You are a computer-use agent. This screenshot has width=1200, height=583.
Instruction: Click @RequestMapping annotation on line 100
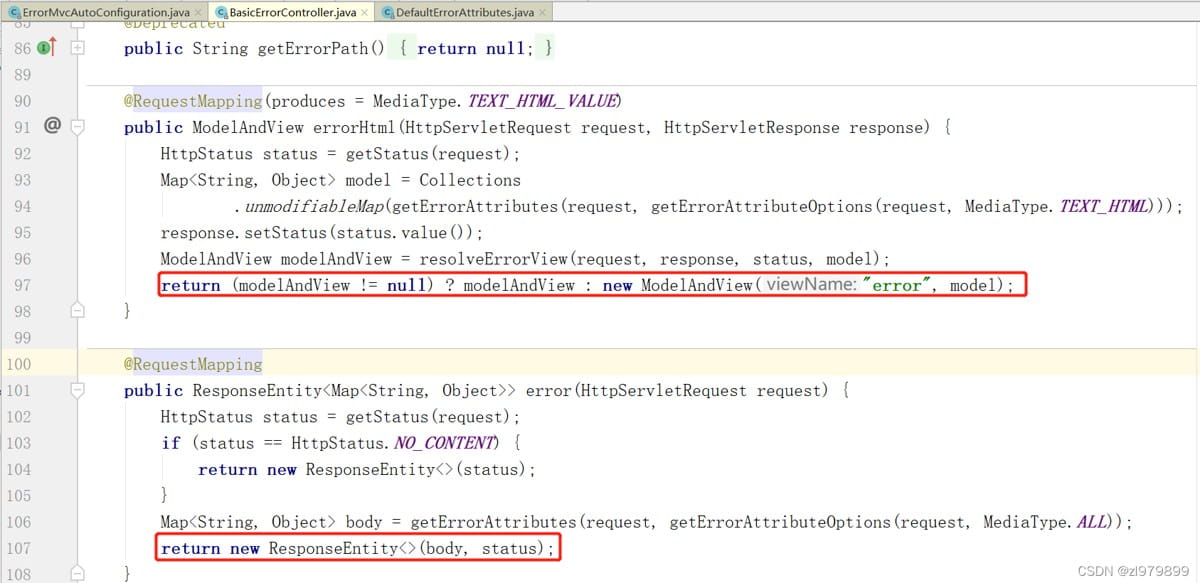pyautogui.click(x=192, y=364)
